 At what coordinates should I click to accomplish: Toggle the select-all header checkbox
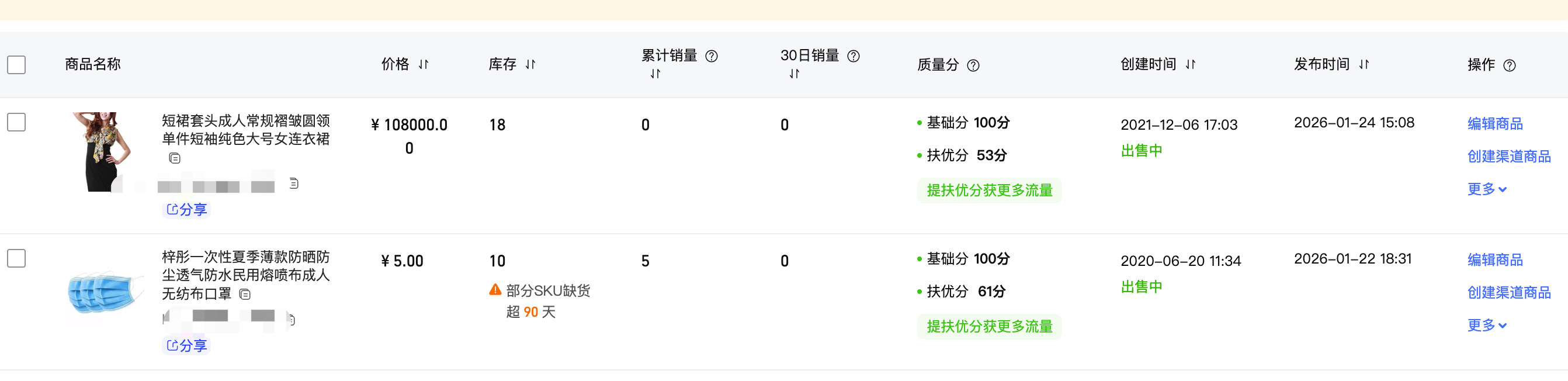(16, 65)
